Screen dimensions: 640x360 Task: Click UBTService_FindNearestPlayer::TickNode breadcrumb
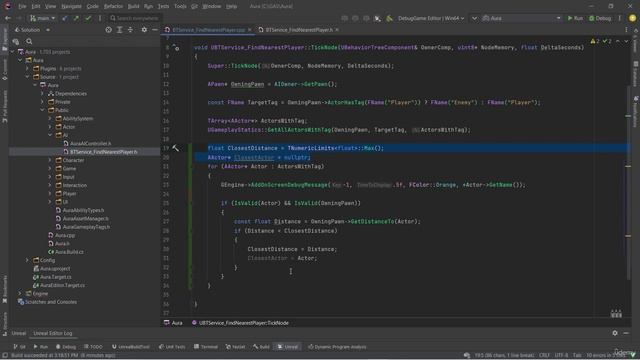click(240, 323)
